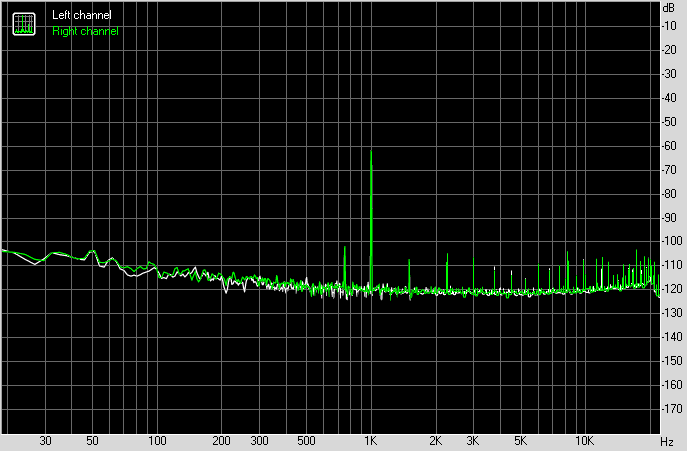Click the -170 dB scale label

point(672,409)
